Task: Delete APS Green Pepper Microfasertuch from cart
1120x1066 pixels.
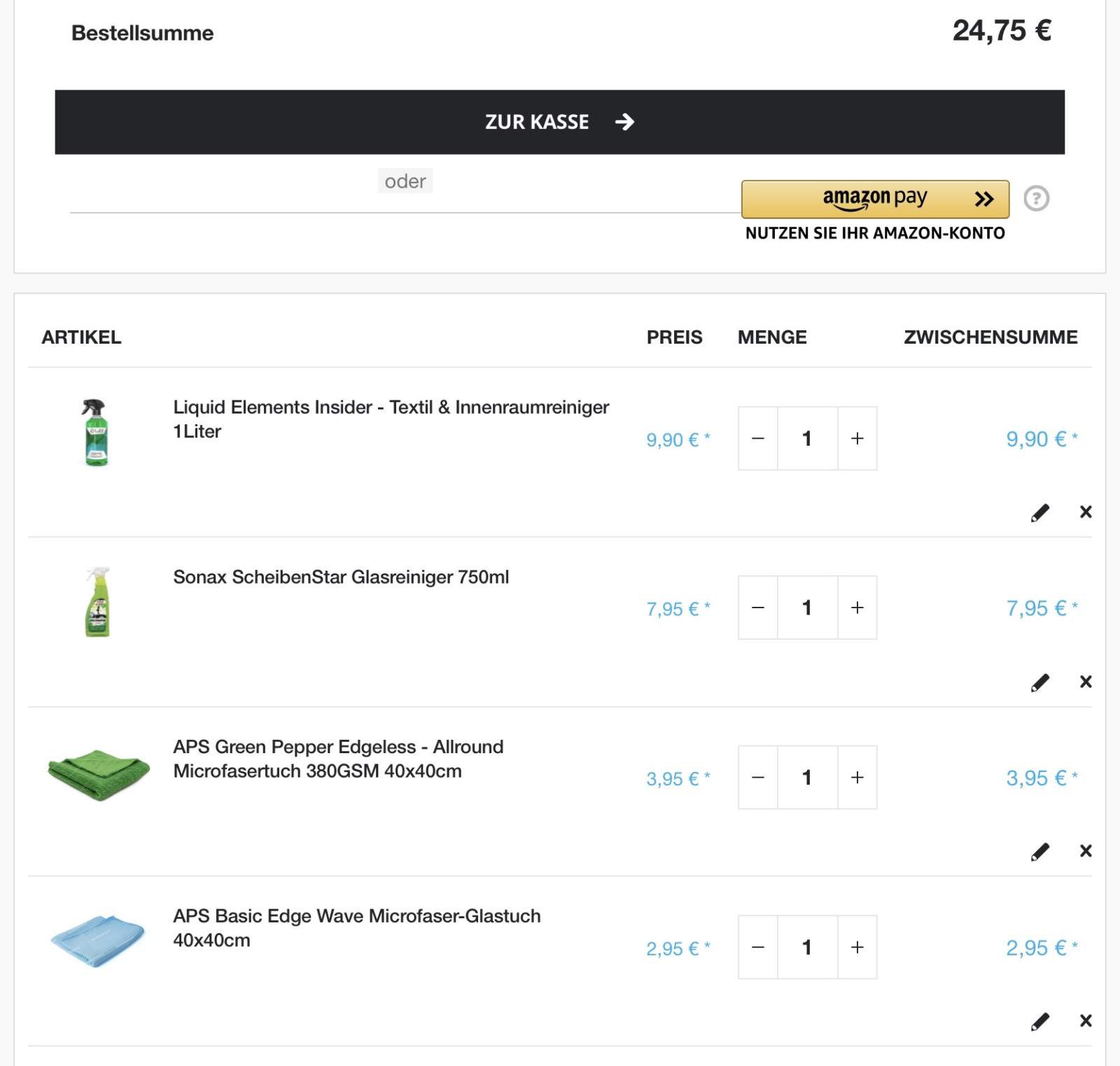Action: point(1086,851)
